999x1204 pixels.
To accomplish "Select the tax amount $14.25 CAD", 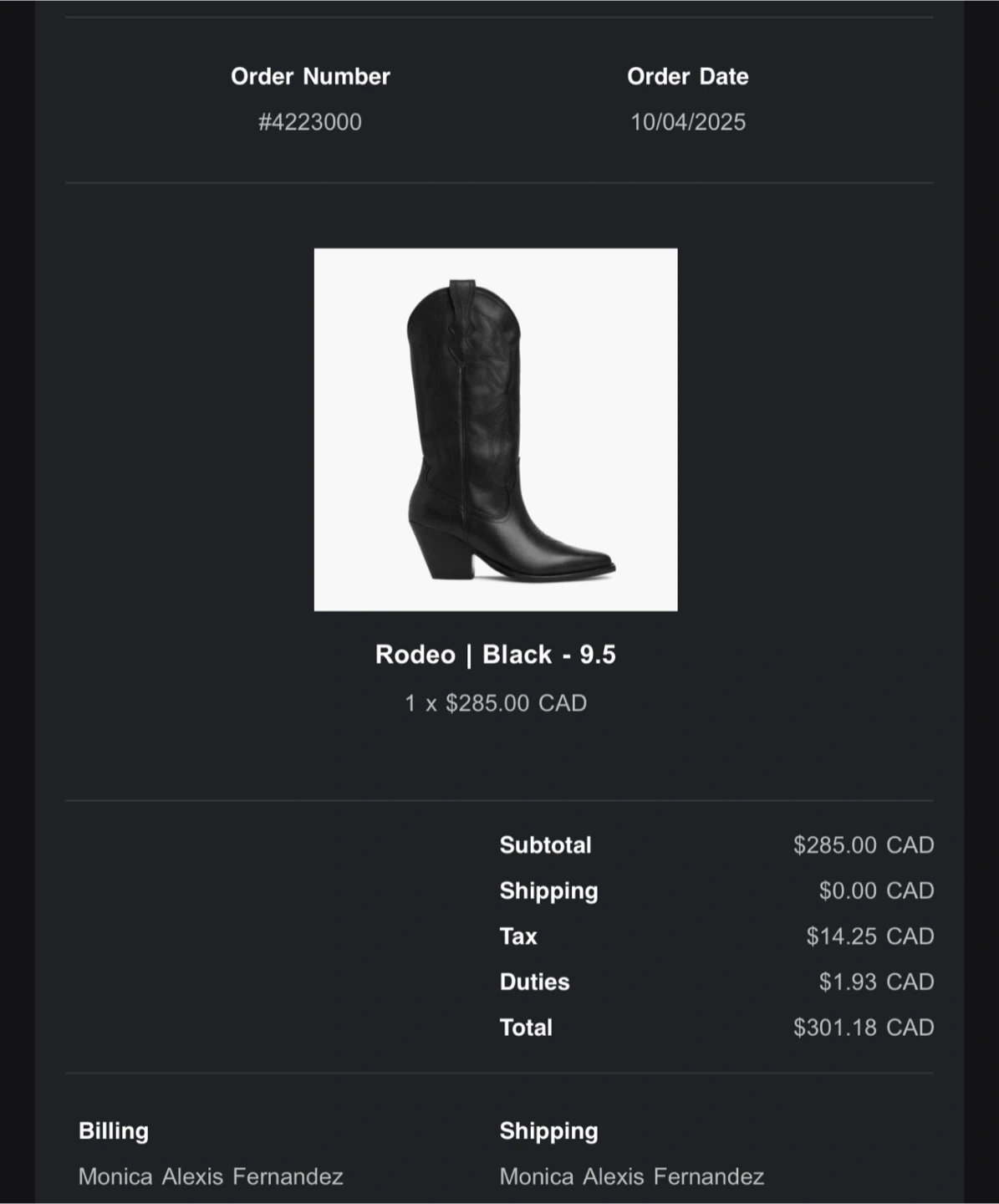I will click(869, 936).
